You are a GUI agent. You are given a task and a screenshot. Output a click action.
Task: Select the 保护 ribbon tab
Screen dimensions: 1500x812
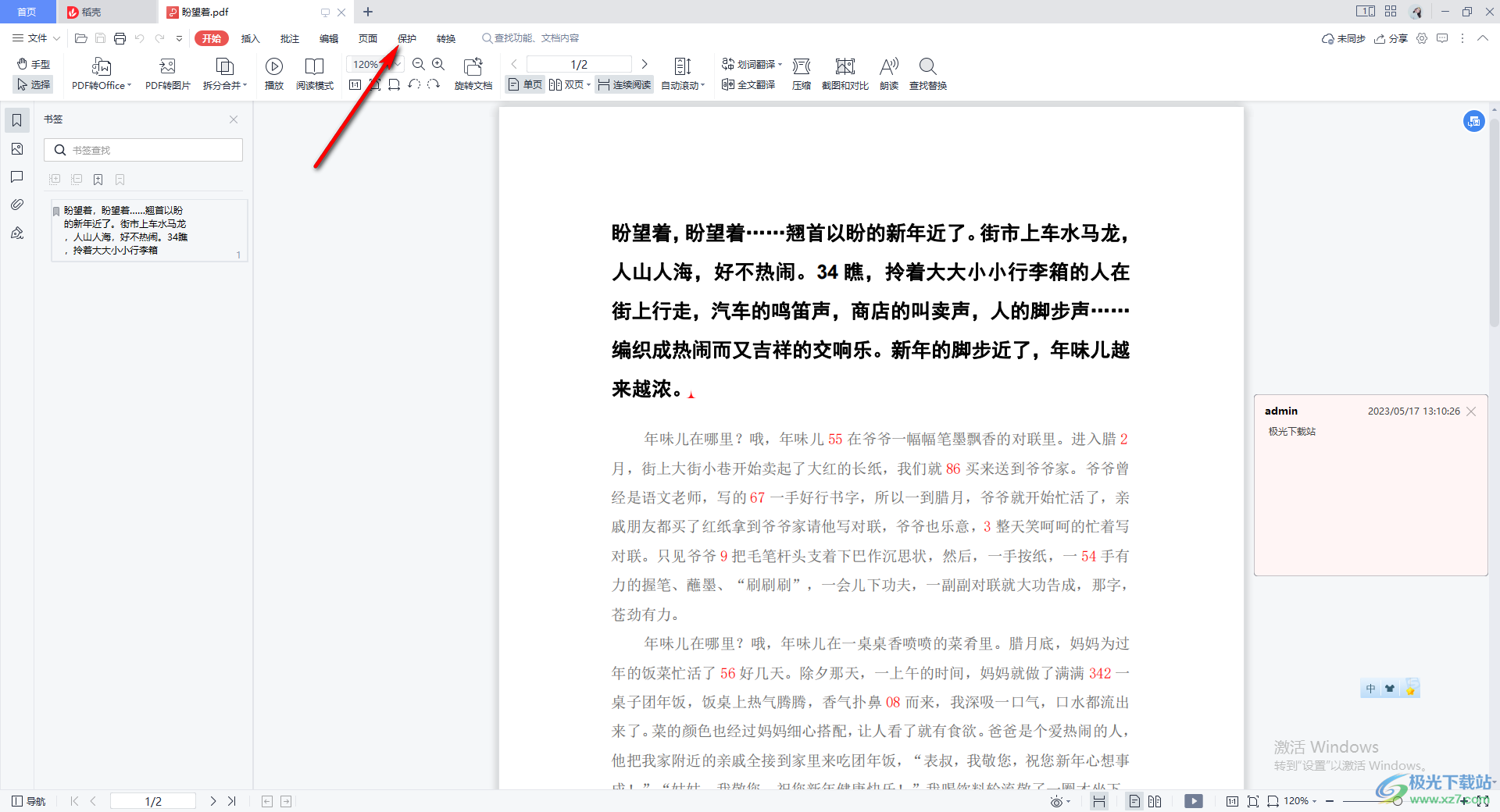(407, 38)
